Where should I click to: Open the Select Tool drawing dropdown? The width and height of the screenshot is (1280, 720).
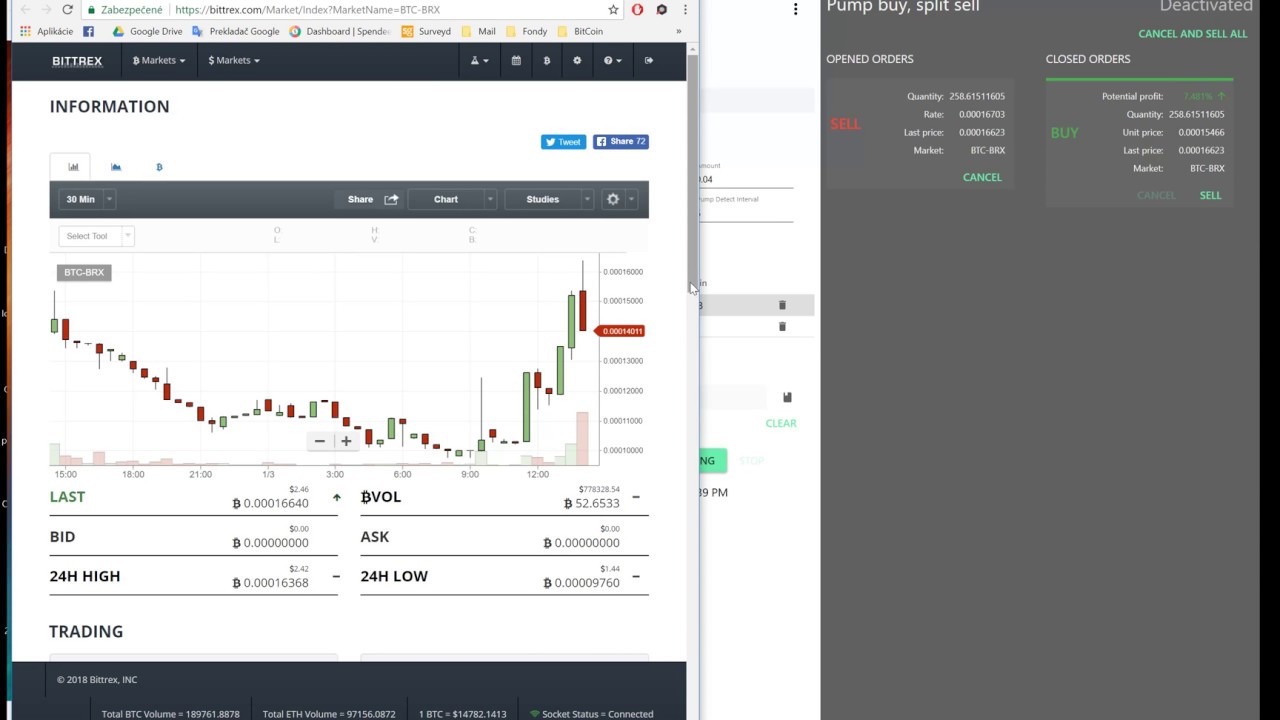pos(96,236)
